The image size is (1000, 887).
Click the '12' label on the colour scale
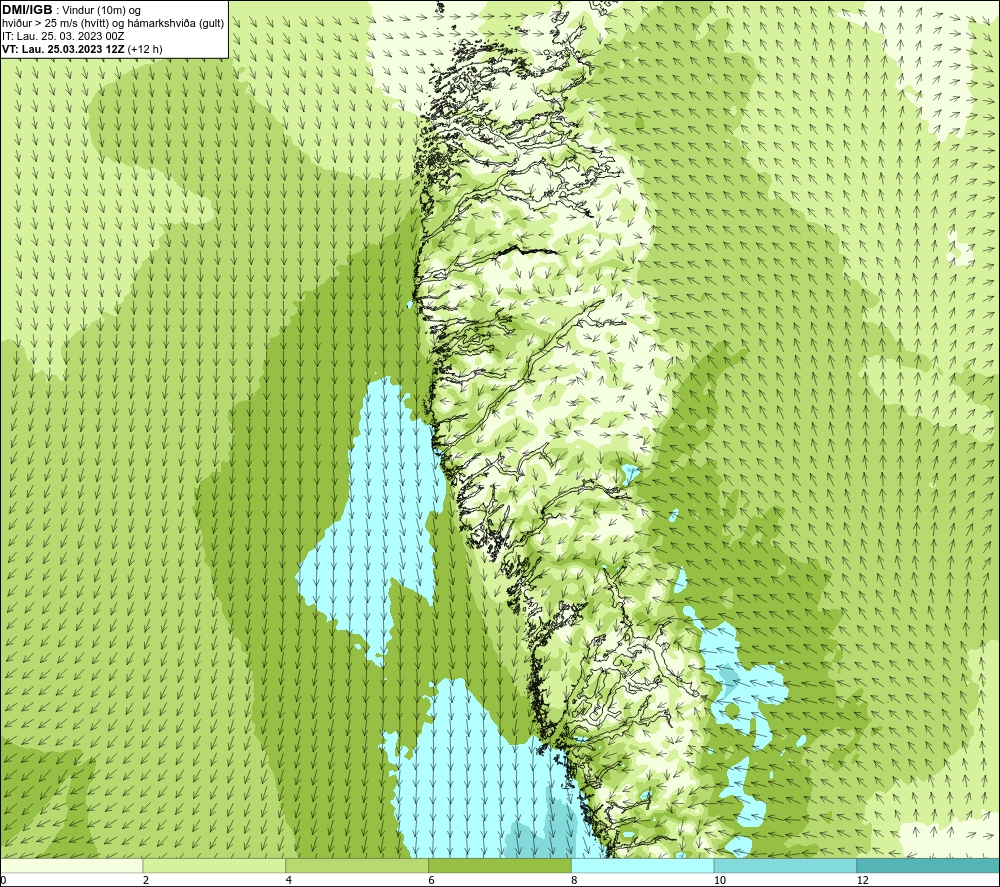click(x=863, y=881)
